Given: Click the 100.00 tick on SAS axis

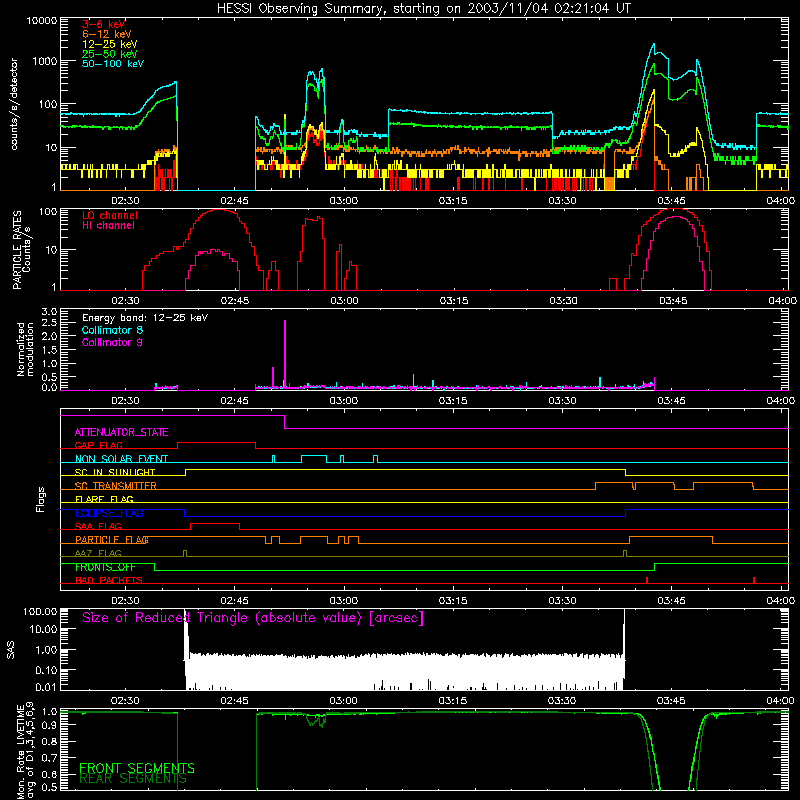Looking at the screenshot, I should pos(40,611).
